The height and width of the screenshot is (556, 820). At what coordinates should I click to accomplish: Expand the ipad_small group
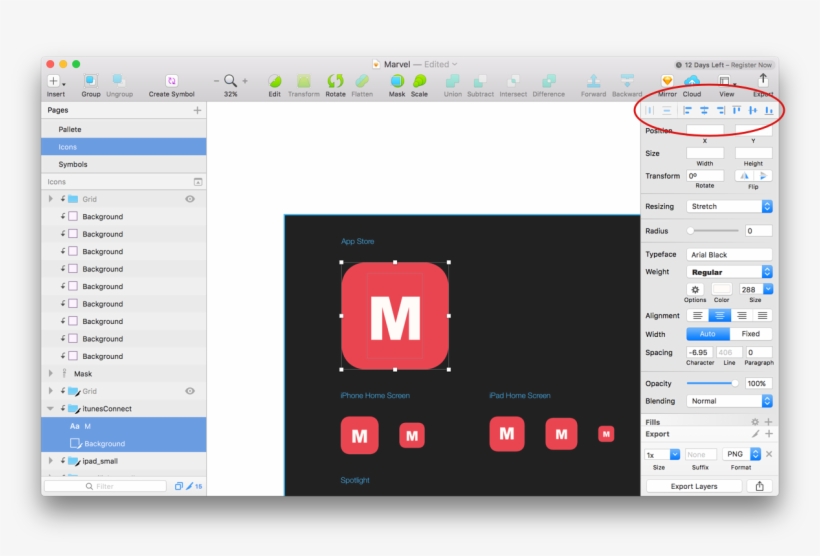51,461
